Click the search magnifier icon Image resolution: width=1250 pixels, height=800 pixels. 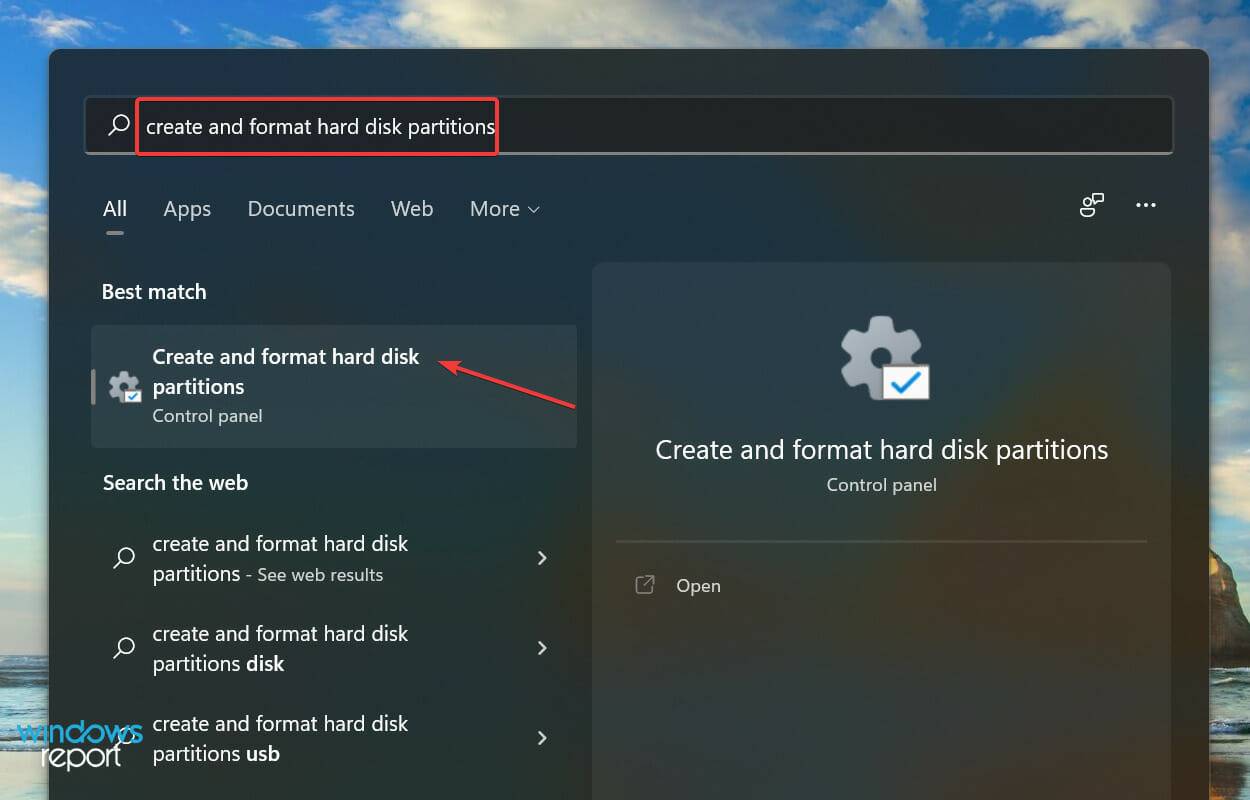(x=117, y=124)
